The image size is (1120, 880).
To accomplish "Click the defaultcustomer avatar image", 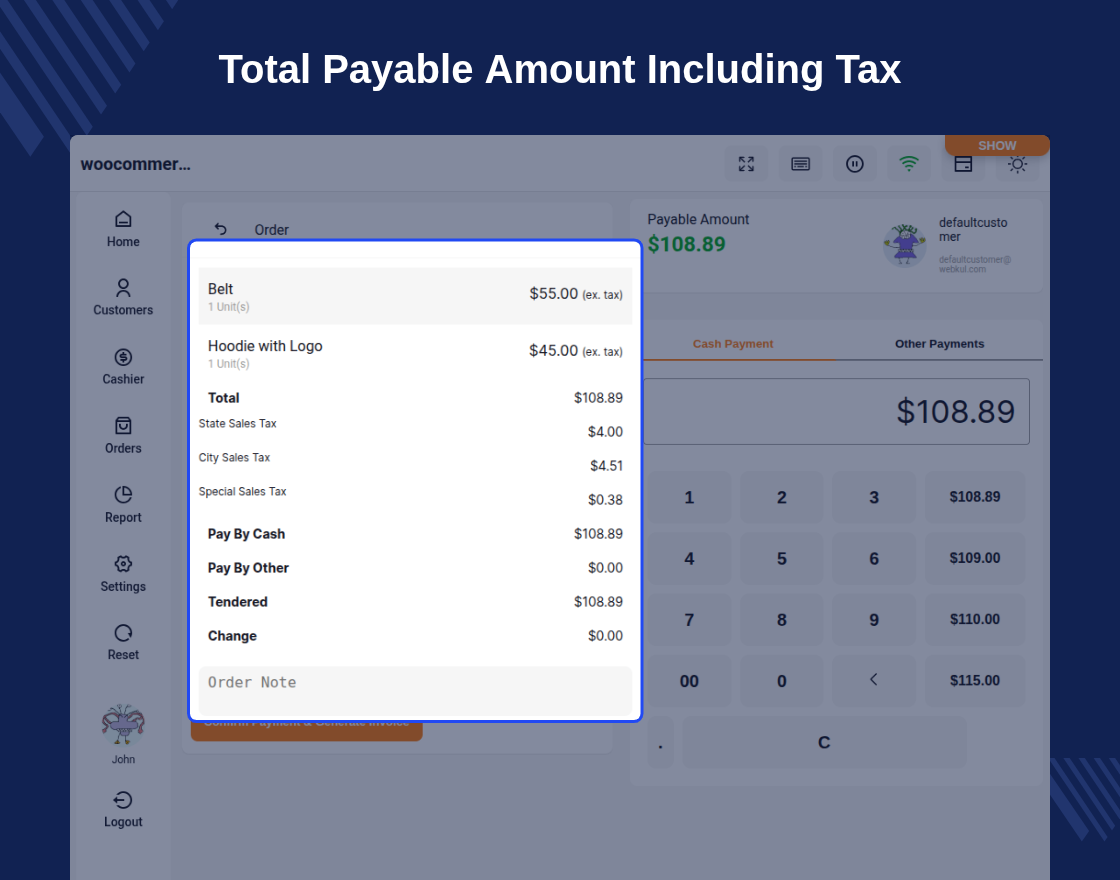I will [904, 245].
